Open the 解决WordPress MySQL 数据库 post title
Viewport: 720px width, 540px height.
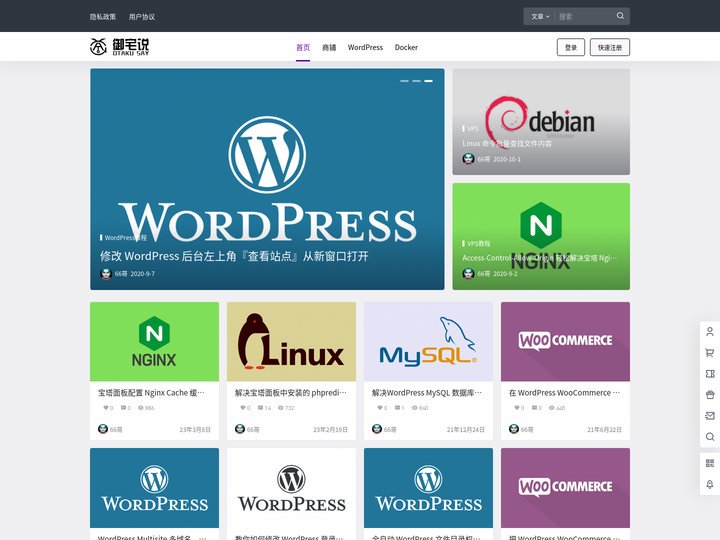[x=427, y=393]
